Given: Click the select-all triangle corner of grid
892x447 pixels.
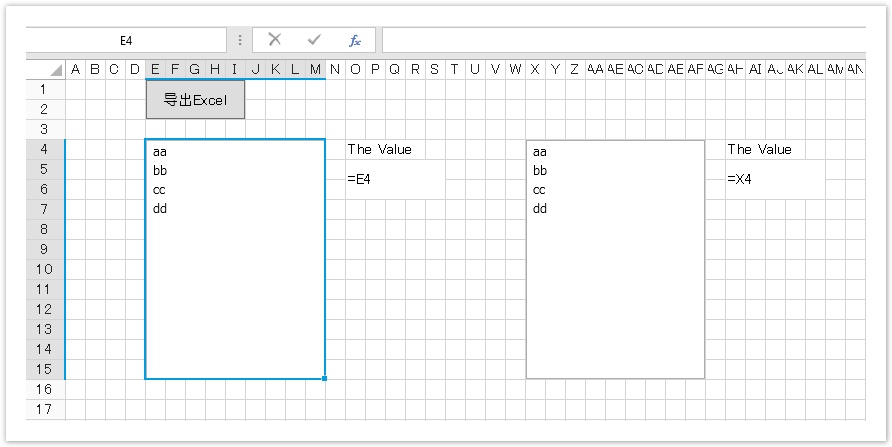Looking at the screenshot, I should [56, 70].
